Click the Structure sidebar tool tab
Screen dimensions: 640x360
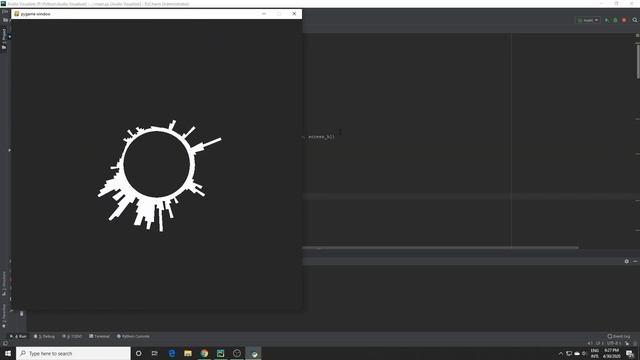(x=4, y=283)
